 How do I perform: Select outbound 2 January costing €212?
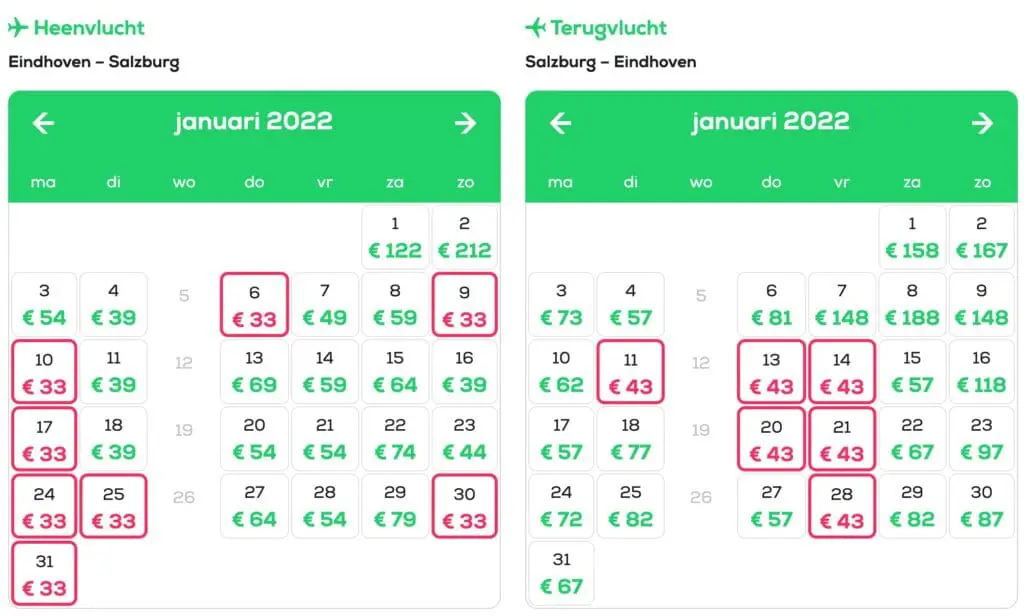click(x=464, y=237)
